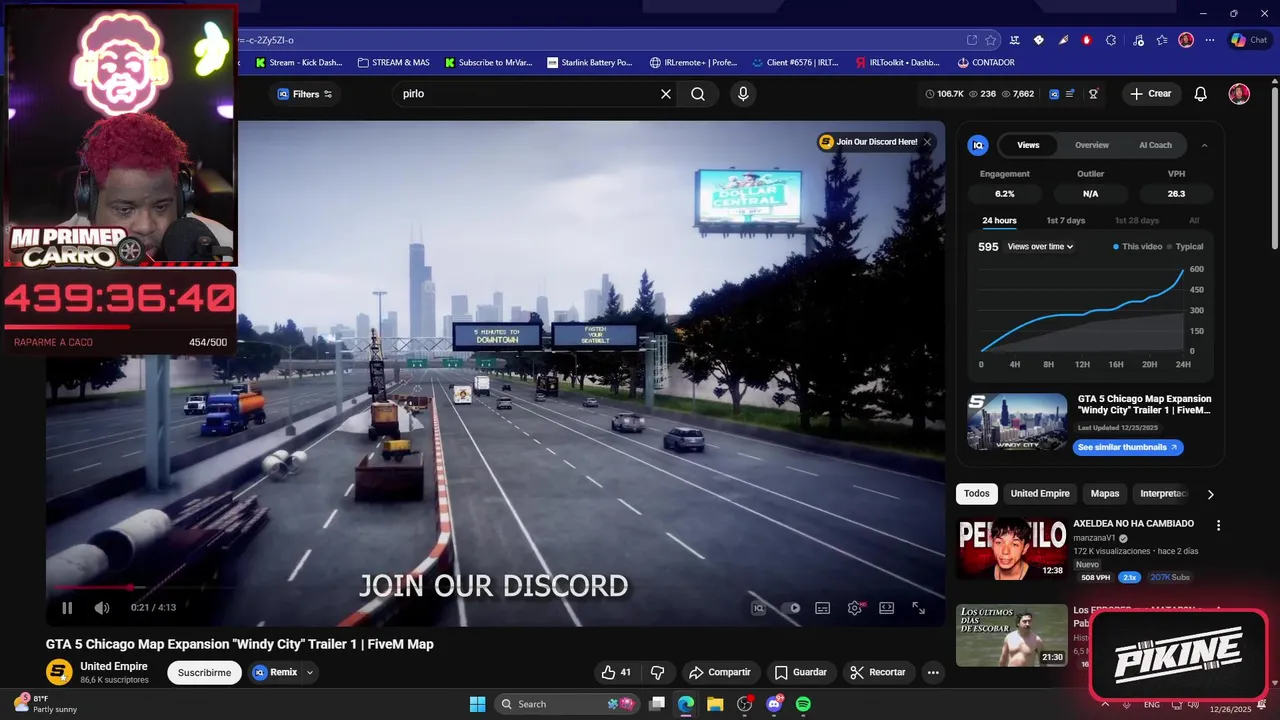Image resolution: width=1280 pixels, height=720 pixels.
Task: Open the United Empire channel name link
Action: 114,666
